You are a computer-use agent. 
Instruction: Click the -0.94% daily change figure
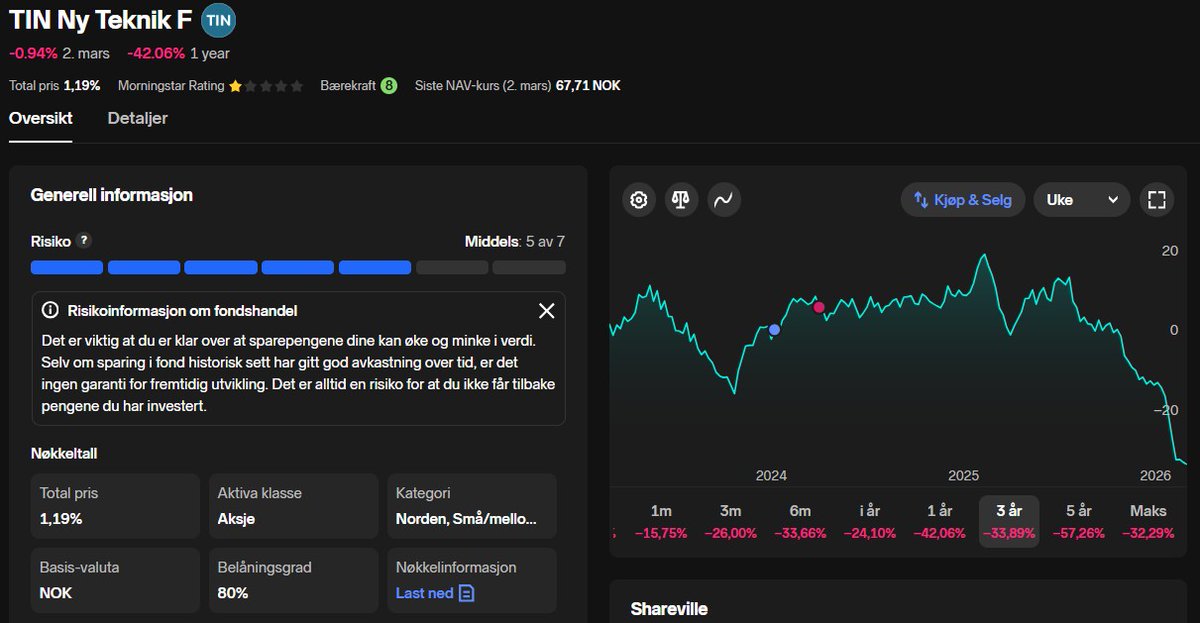pos(33,53)
